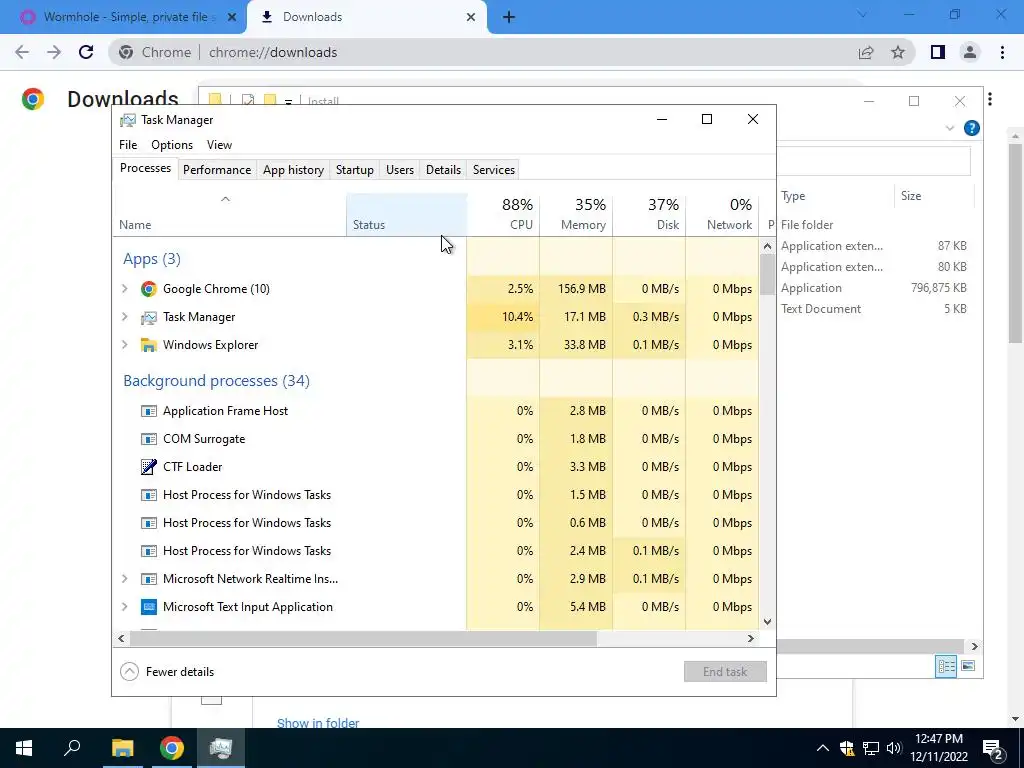Expand the Explorer ribbon chevron
This screenshot has width=1024, height=768.
point(950,128)
